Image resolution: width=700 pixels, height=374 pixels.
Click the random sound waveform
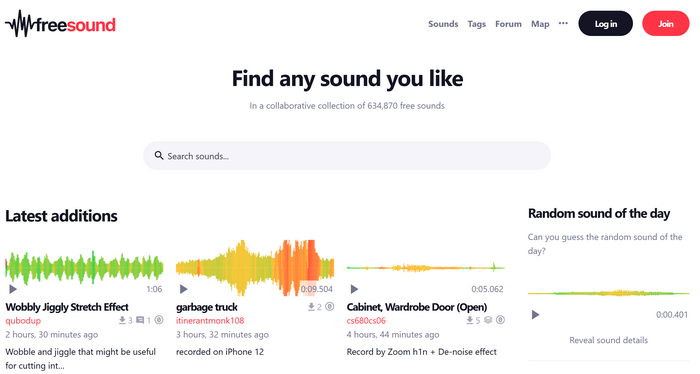[608, 293]
